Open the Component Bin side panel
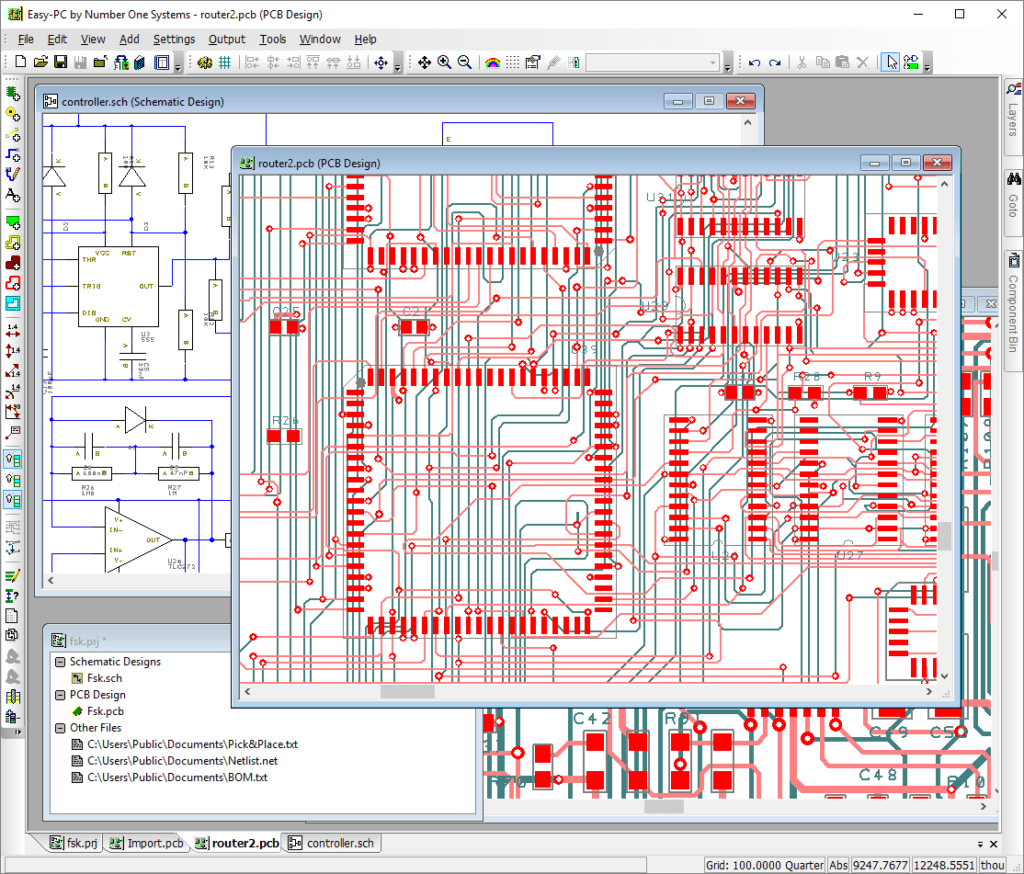 tap(1013, 304)
